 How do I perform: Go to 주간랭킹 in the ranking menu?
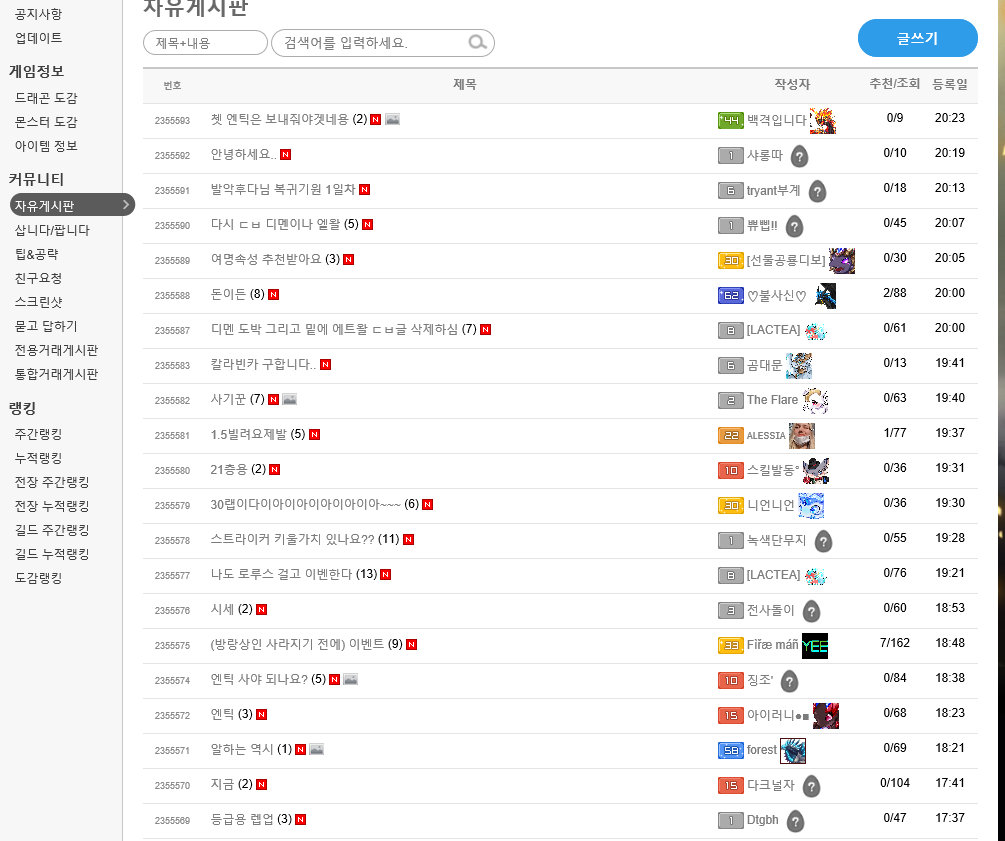[x=38, y=434]
